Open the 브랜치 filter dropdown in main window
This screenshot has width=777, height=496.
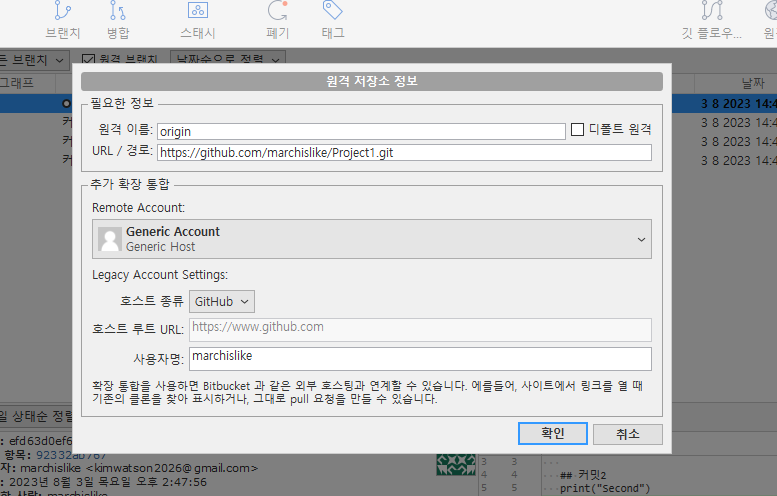[33, 60]
